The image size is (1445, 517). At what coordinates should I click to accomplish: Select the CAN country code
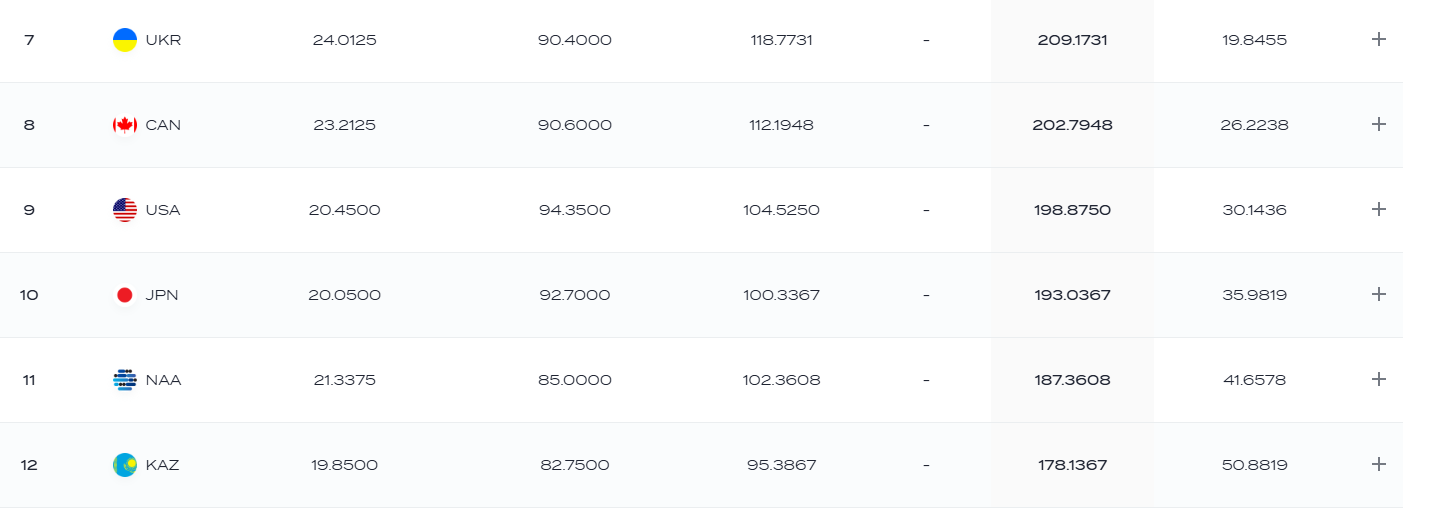point(163,125)
